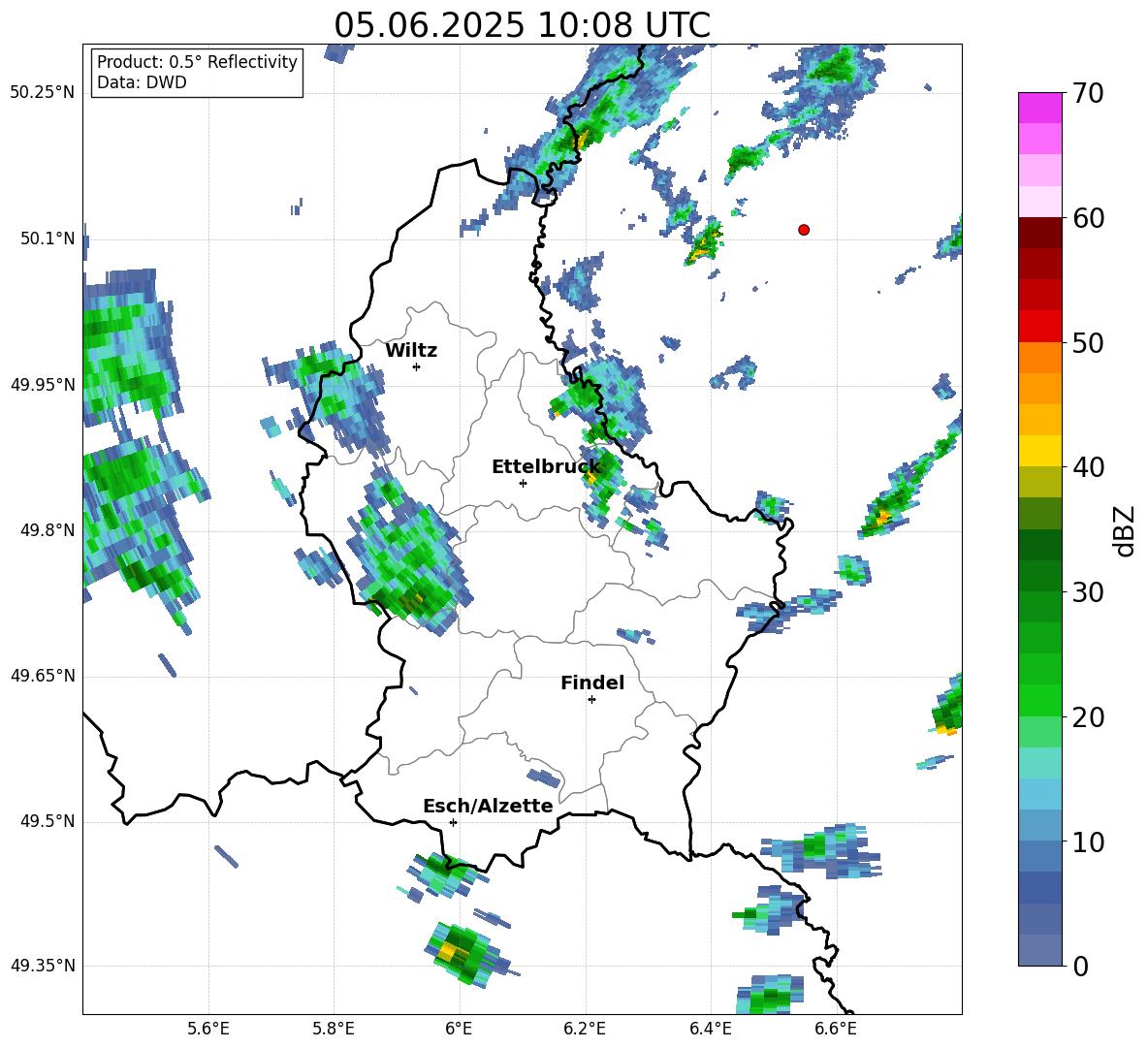Click the 49.95°N latitude label

coord(43,384)
